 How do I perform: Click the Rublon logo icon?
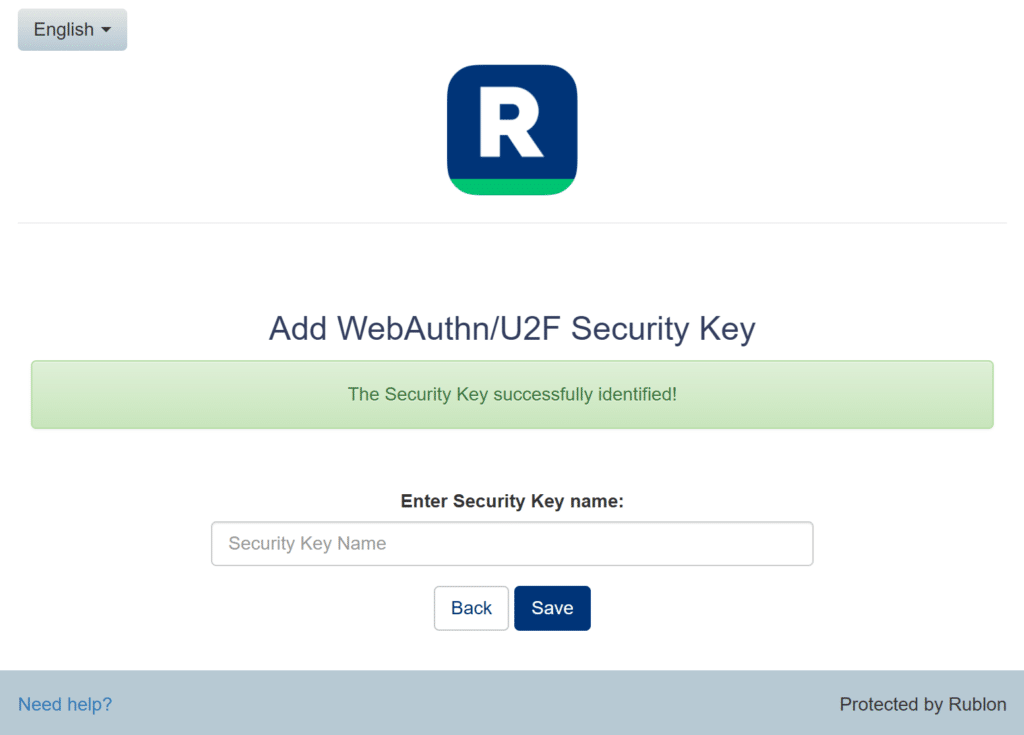click(512, 129)
